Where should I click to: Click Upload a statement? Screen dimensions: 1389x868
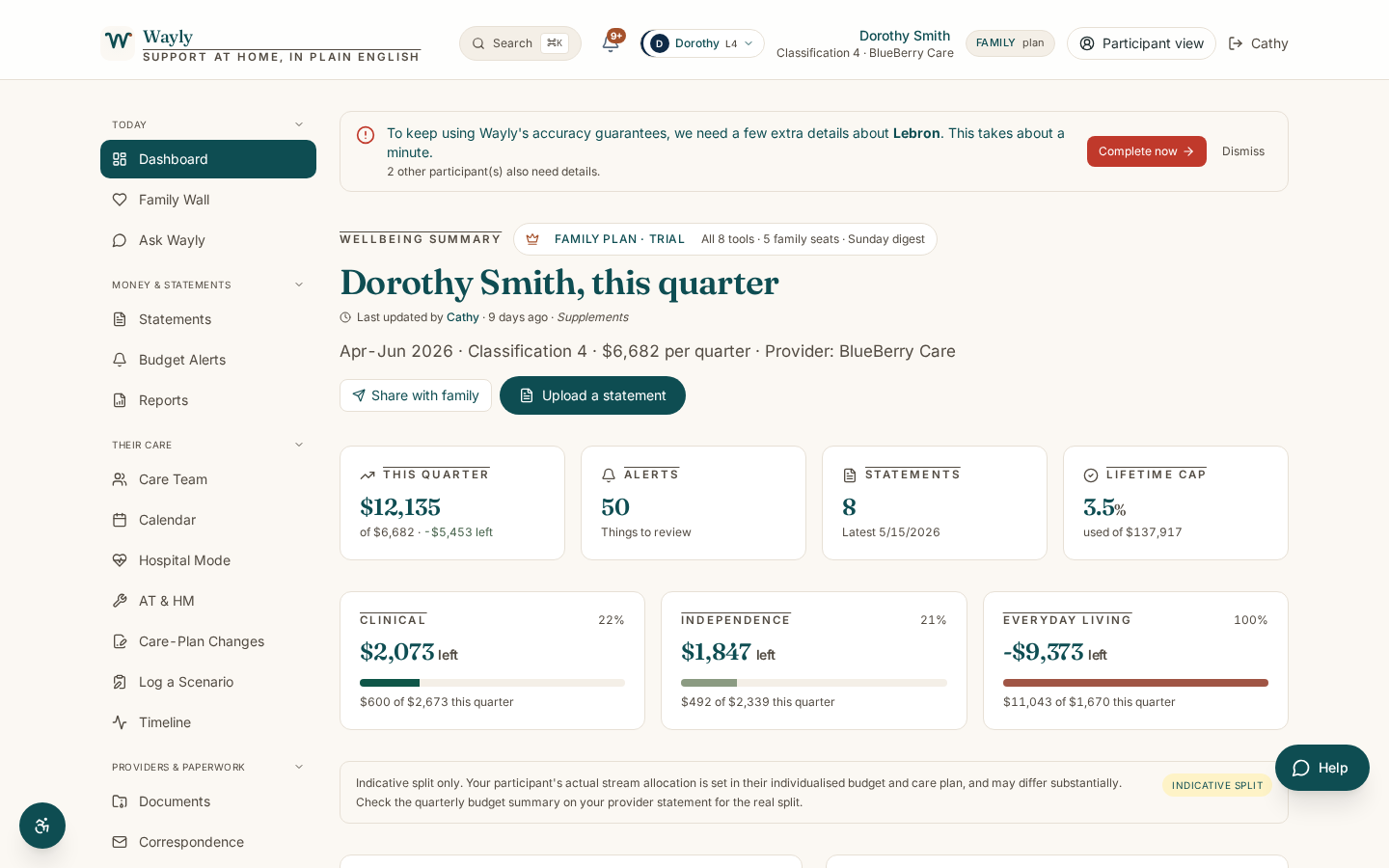(x=592, y=395)
